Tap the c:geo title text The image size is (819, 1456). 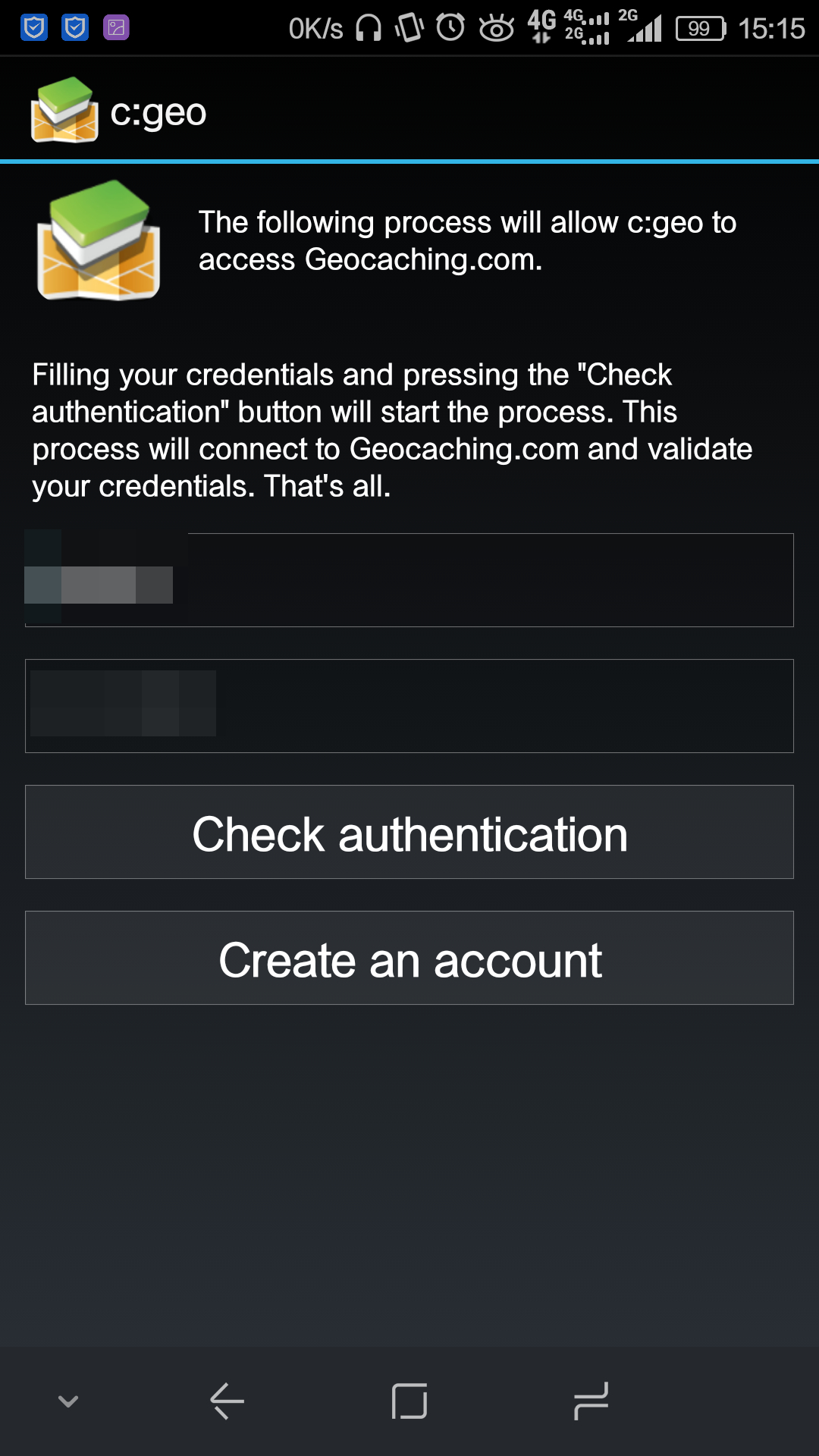158,113
